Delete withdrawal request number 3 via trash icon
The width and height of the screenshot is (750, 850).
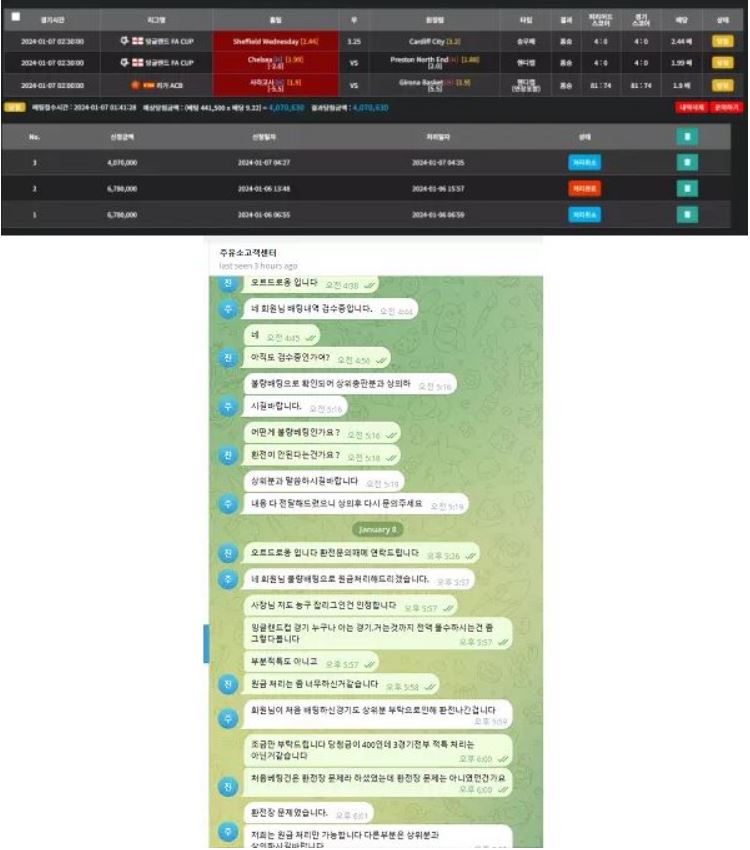(687, 162)
